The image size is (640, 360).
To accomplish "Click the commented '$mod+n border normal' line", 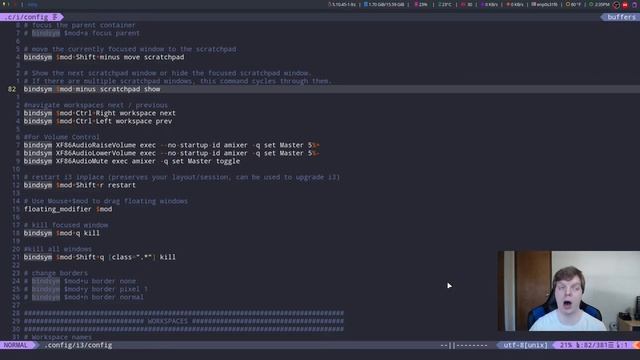I will coord(84,297).
